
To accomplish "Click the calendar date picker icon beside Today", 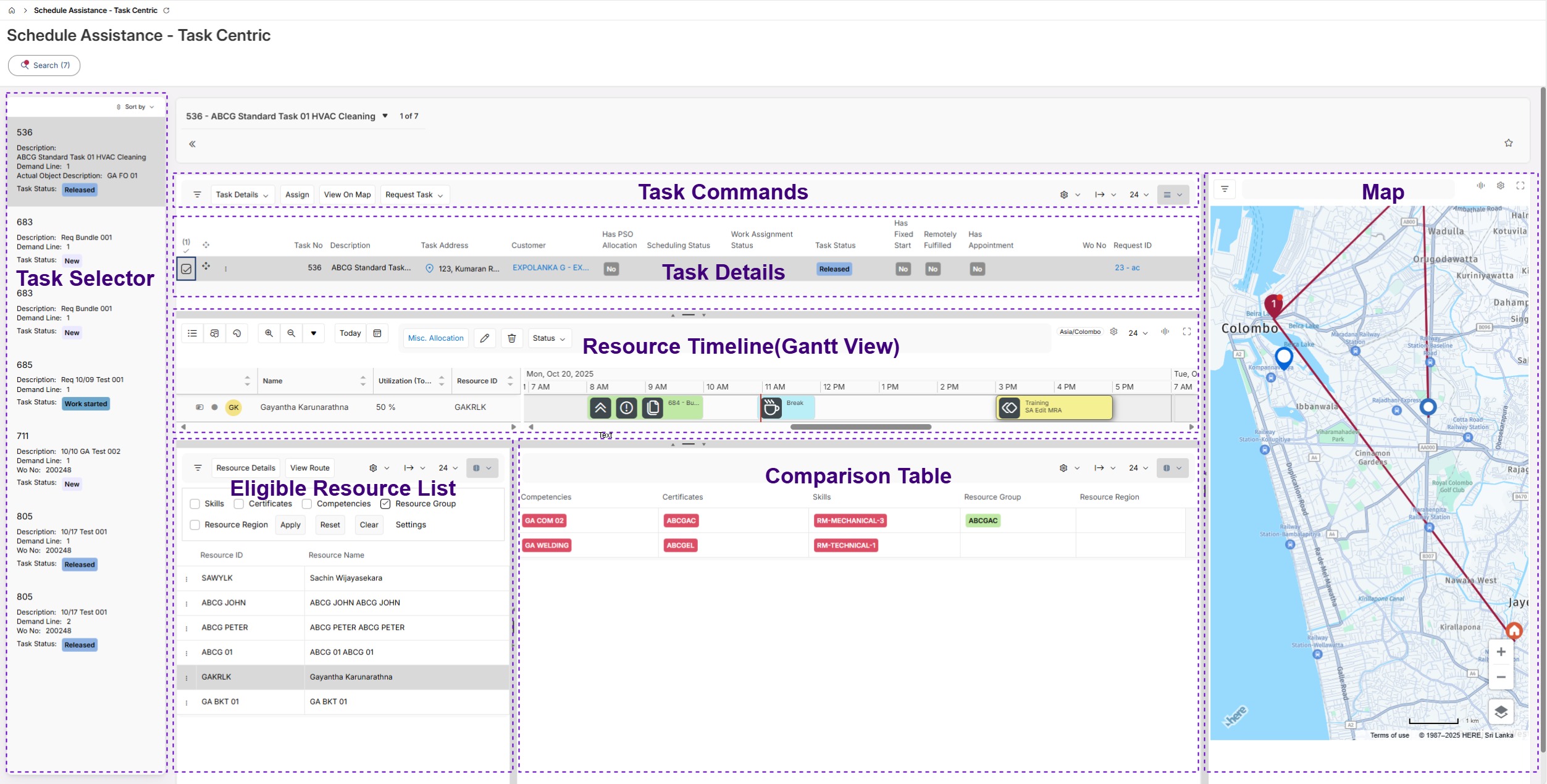I will pyautogui.click(x=377, y=333).
